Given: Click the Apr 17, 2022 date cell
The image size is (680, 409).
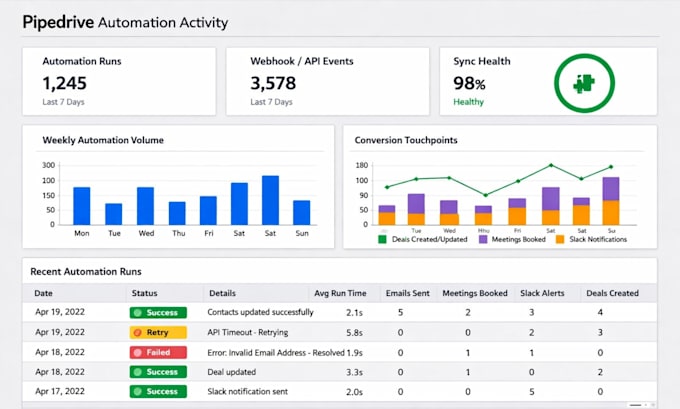Looking at the screenshot, I should (60, 391).
